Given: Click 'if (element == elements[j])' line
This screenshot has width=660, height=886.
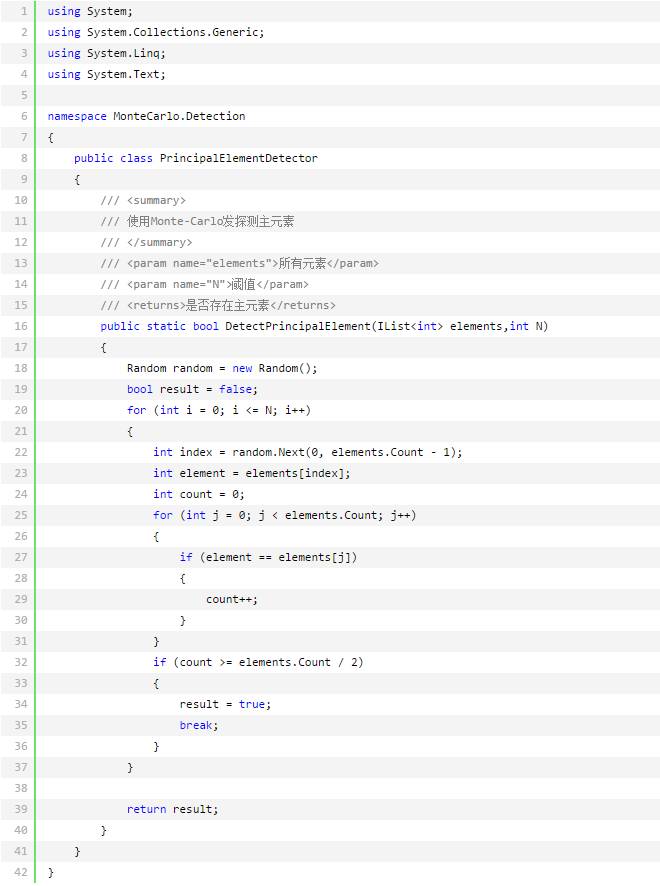Looking at the screenshot, I should (268, 557).
